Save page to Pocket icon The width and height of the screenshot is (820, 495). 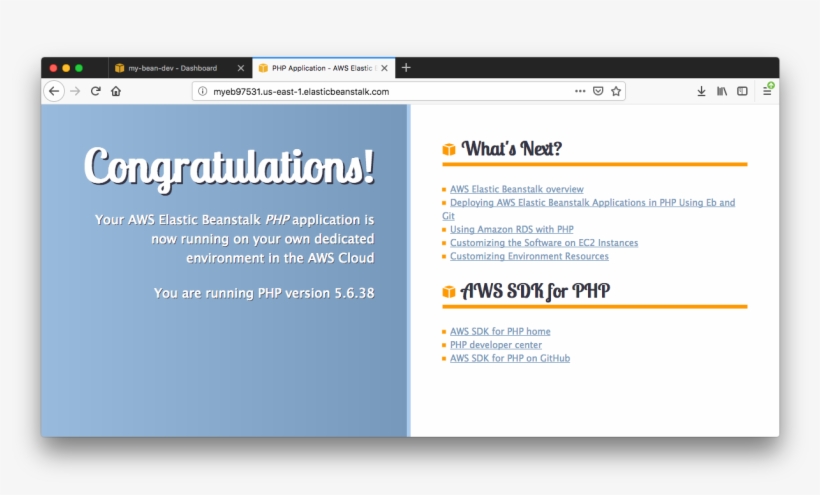point(598,91)
